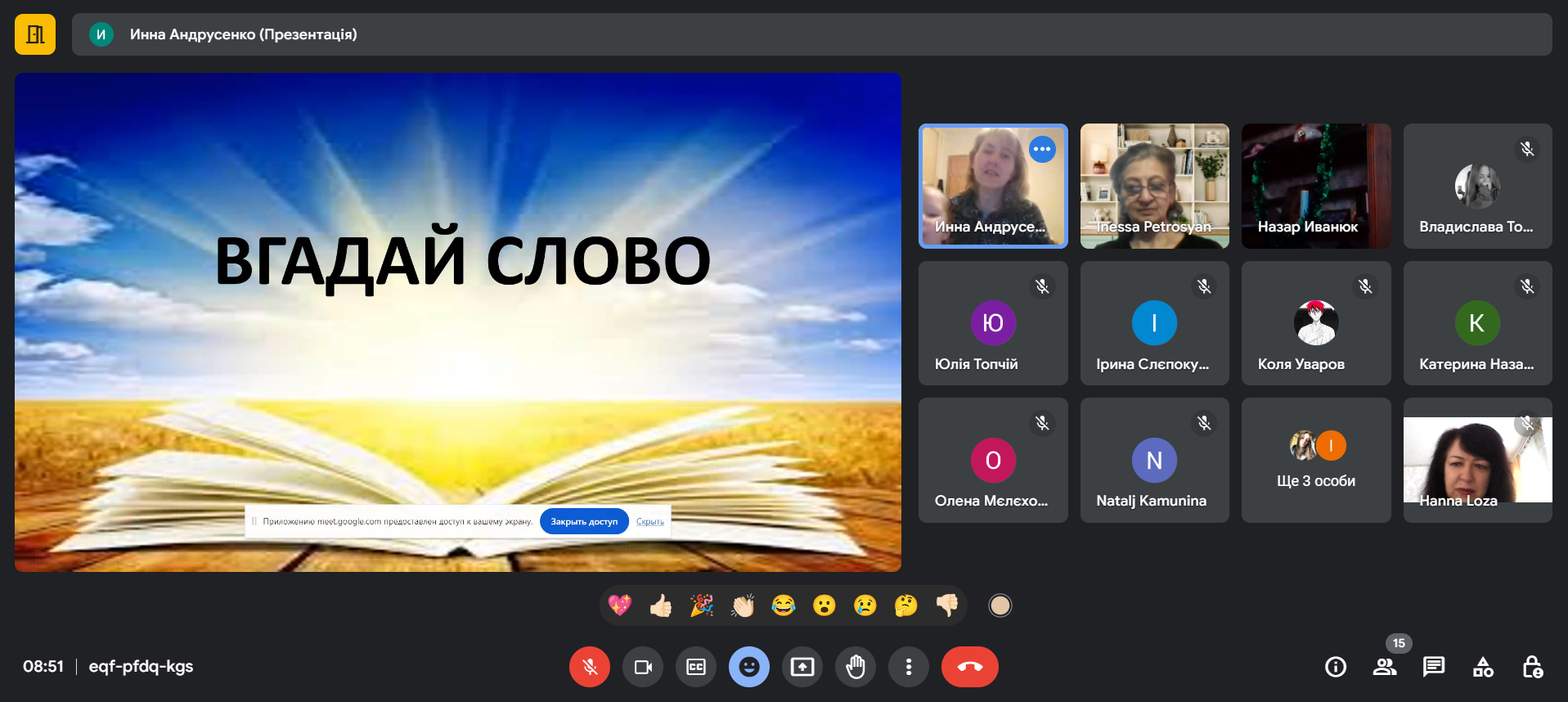
Task: Expand the 'Ще 3 особи' tile
Action: pyautogui.click(x=1315, y=460)
